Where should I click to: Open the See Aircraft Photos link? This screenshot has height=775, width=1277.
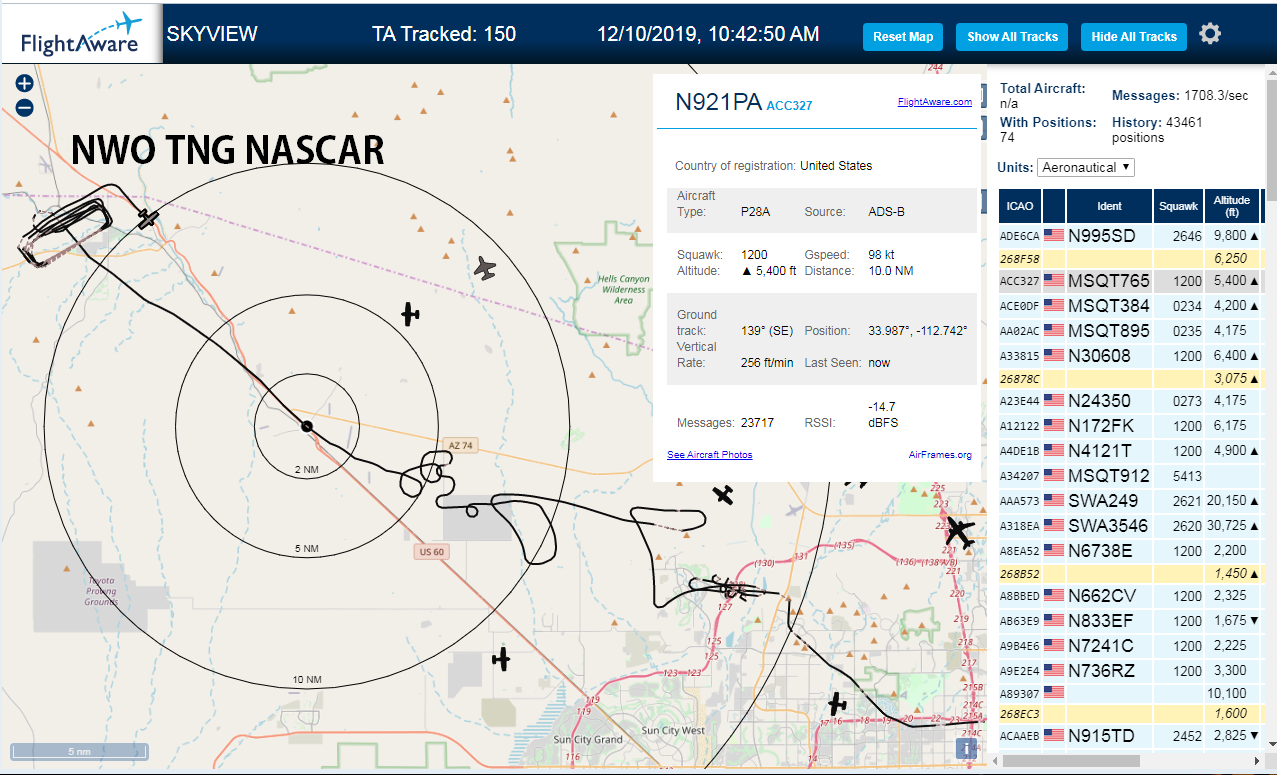(710, 455)
